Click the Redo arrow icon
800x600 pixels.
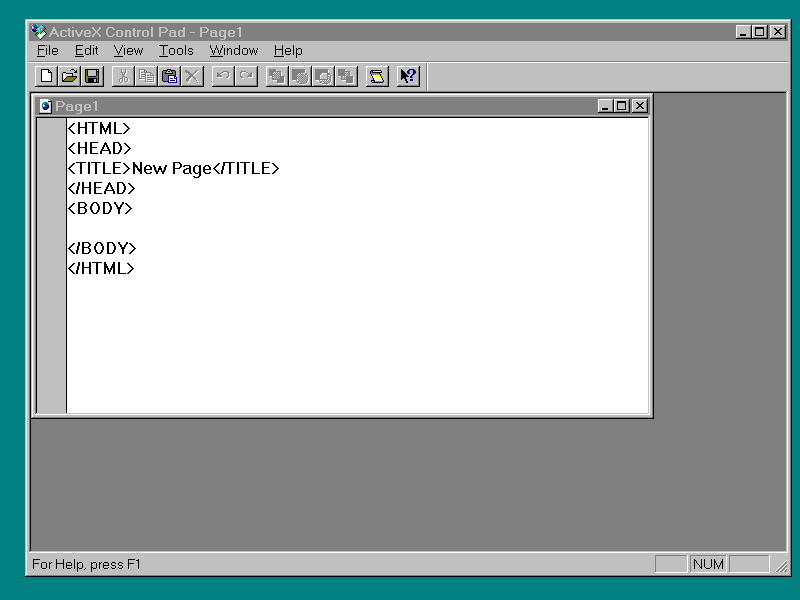246,76
